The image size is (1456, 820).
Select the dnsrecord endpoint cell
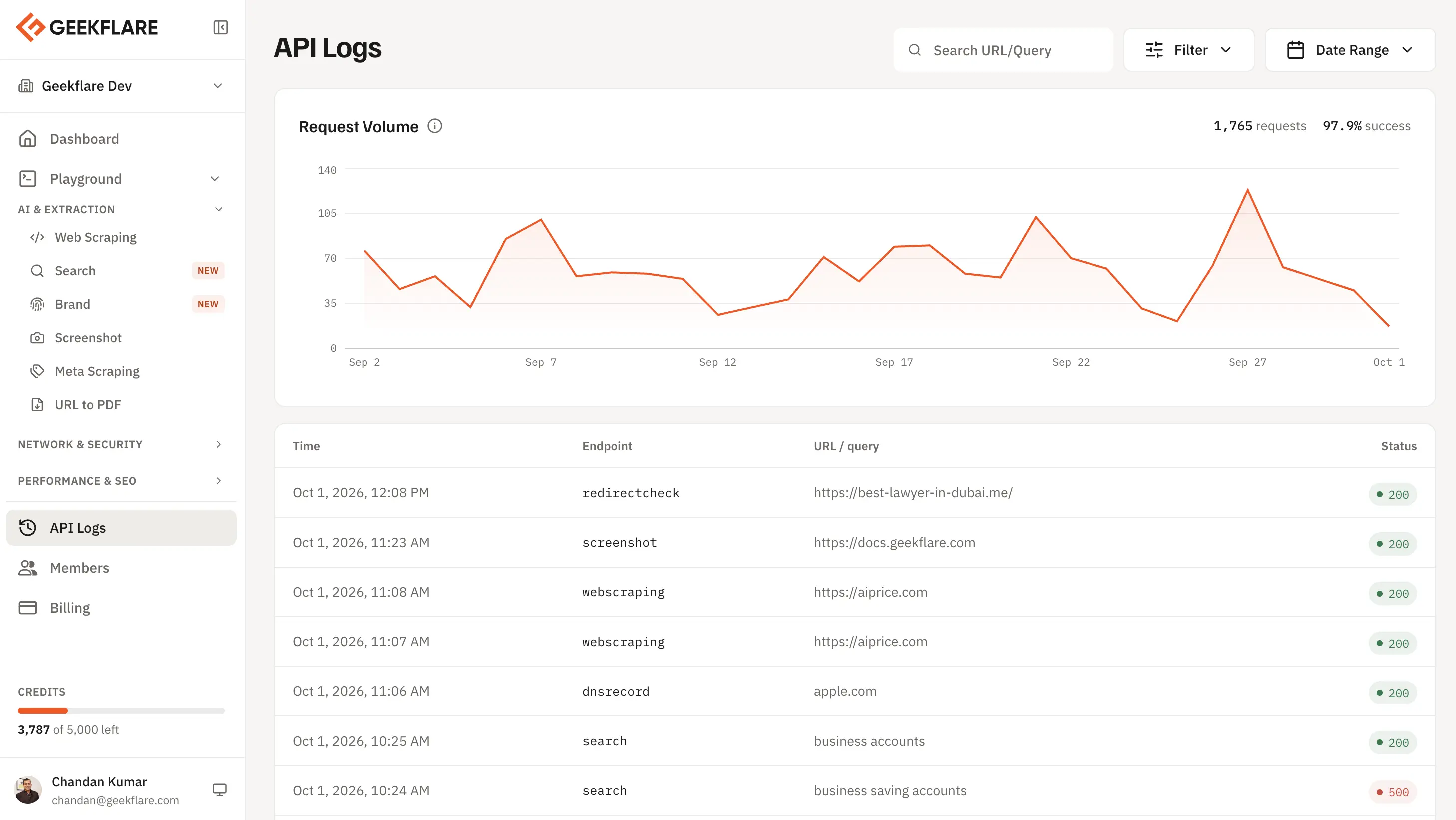point(616,691)
